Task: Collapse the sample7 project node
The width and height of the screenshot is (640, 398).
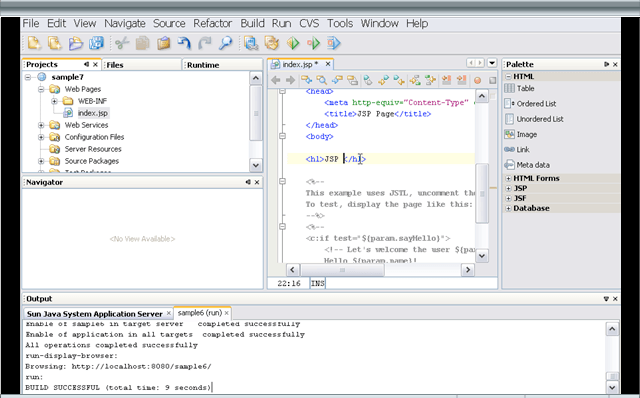Action: pyautogui.click(x=28, y=77)
